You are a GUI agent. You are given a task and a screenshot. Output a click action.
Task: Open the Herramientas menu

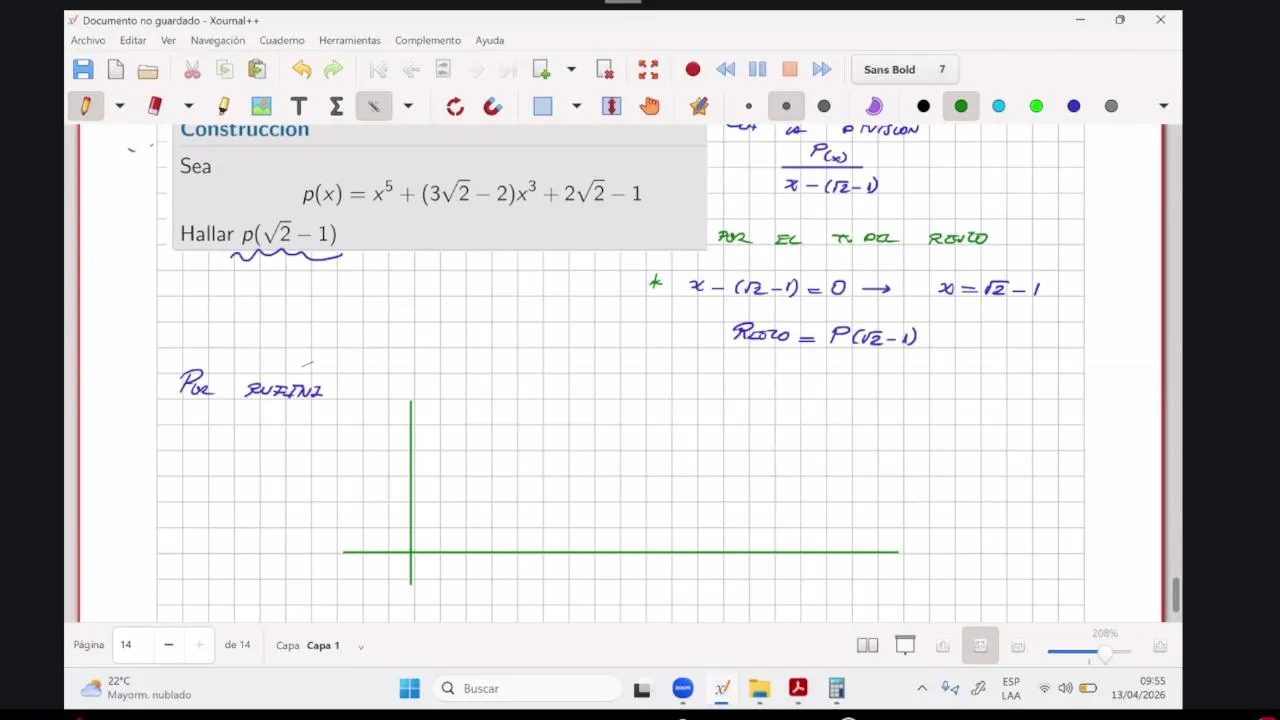pos(350,40)
